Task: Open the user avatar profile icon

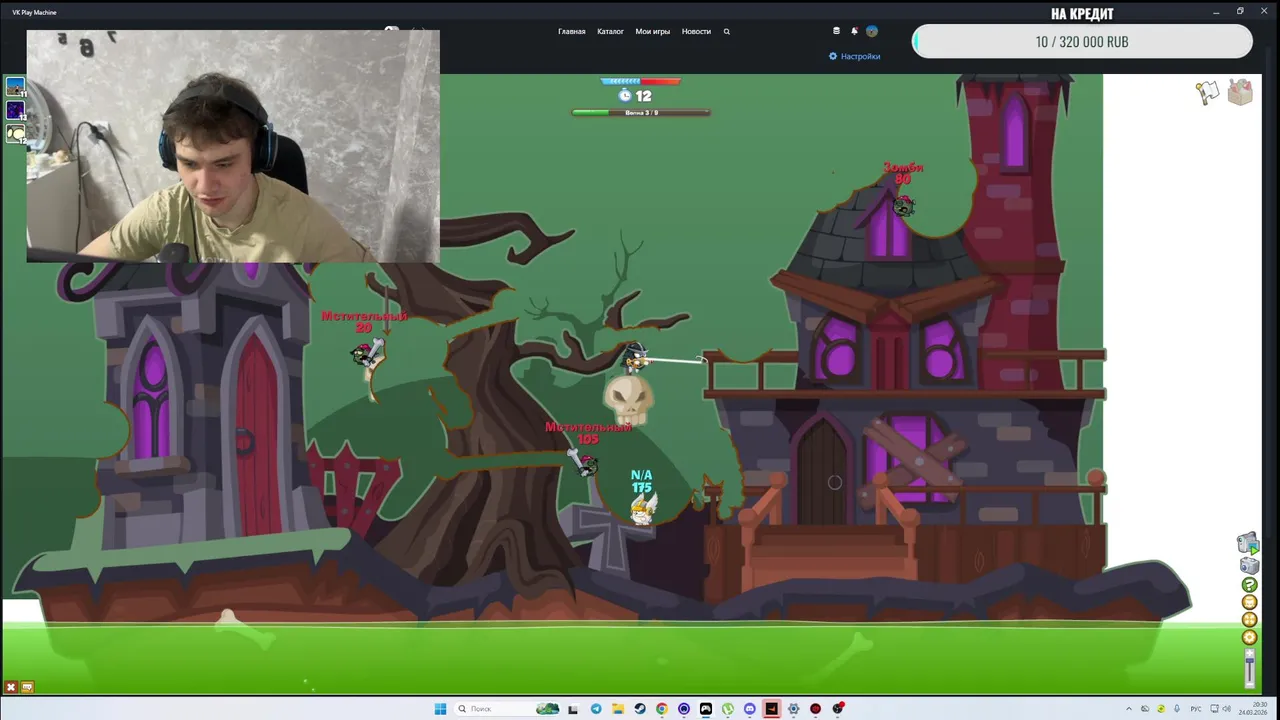Action: coord(872,31)
